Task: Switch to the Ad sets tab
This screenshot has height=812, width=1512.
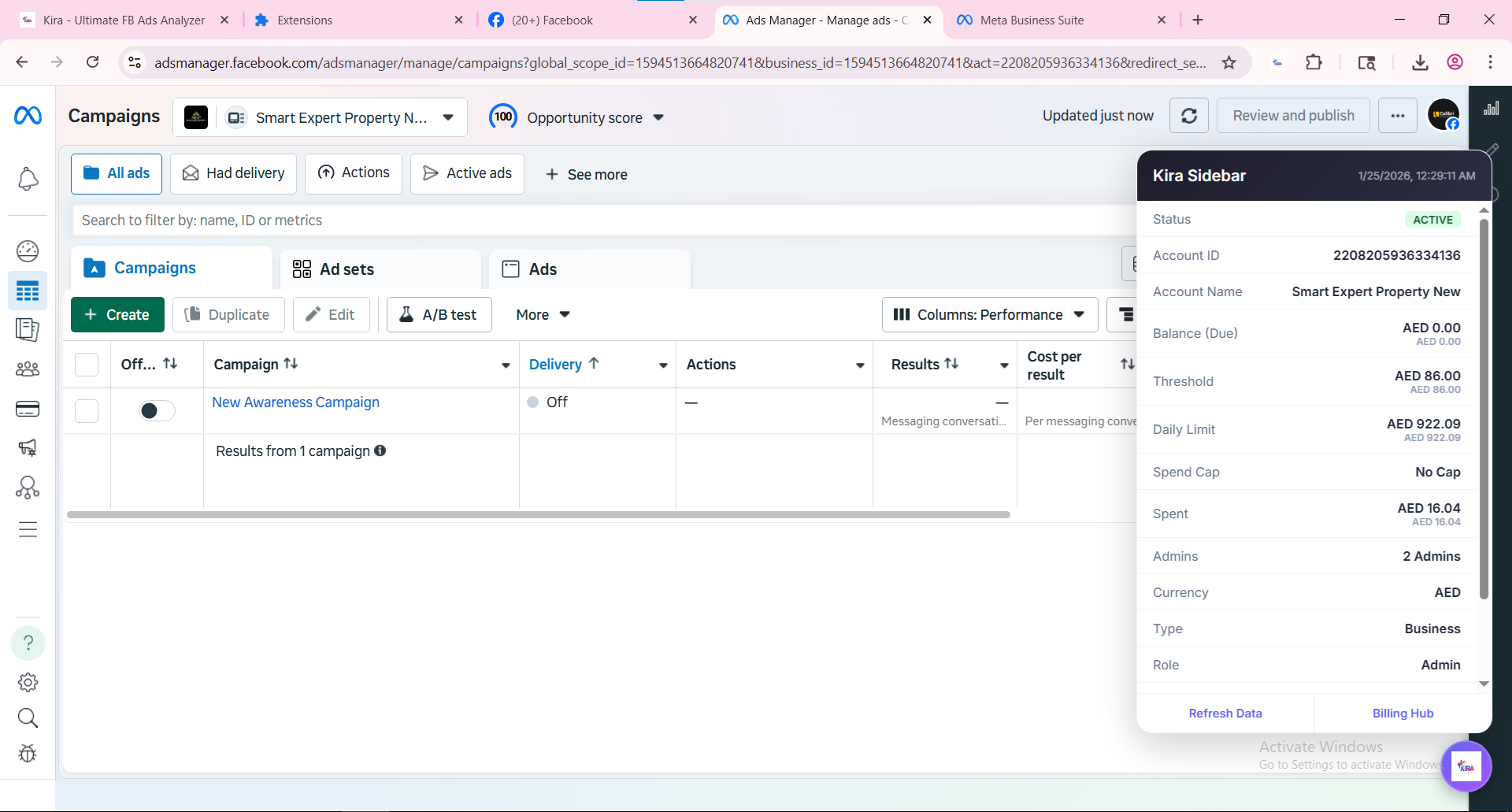Action: 380,269
